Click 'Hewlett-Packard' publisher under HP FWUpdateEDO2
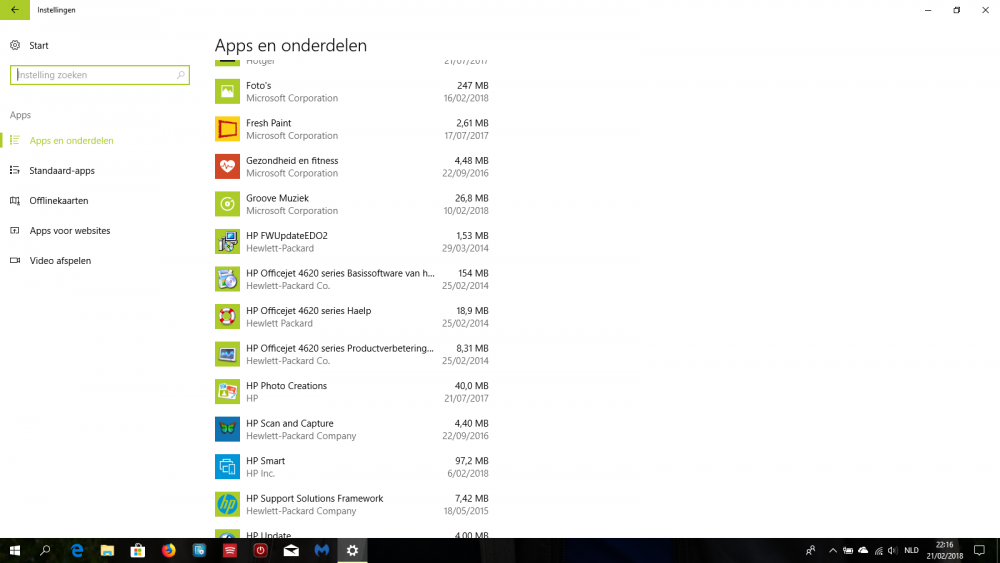 coord(280,248)
